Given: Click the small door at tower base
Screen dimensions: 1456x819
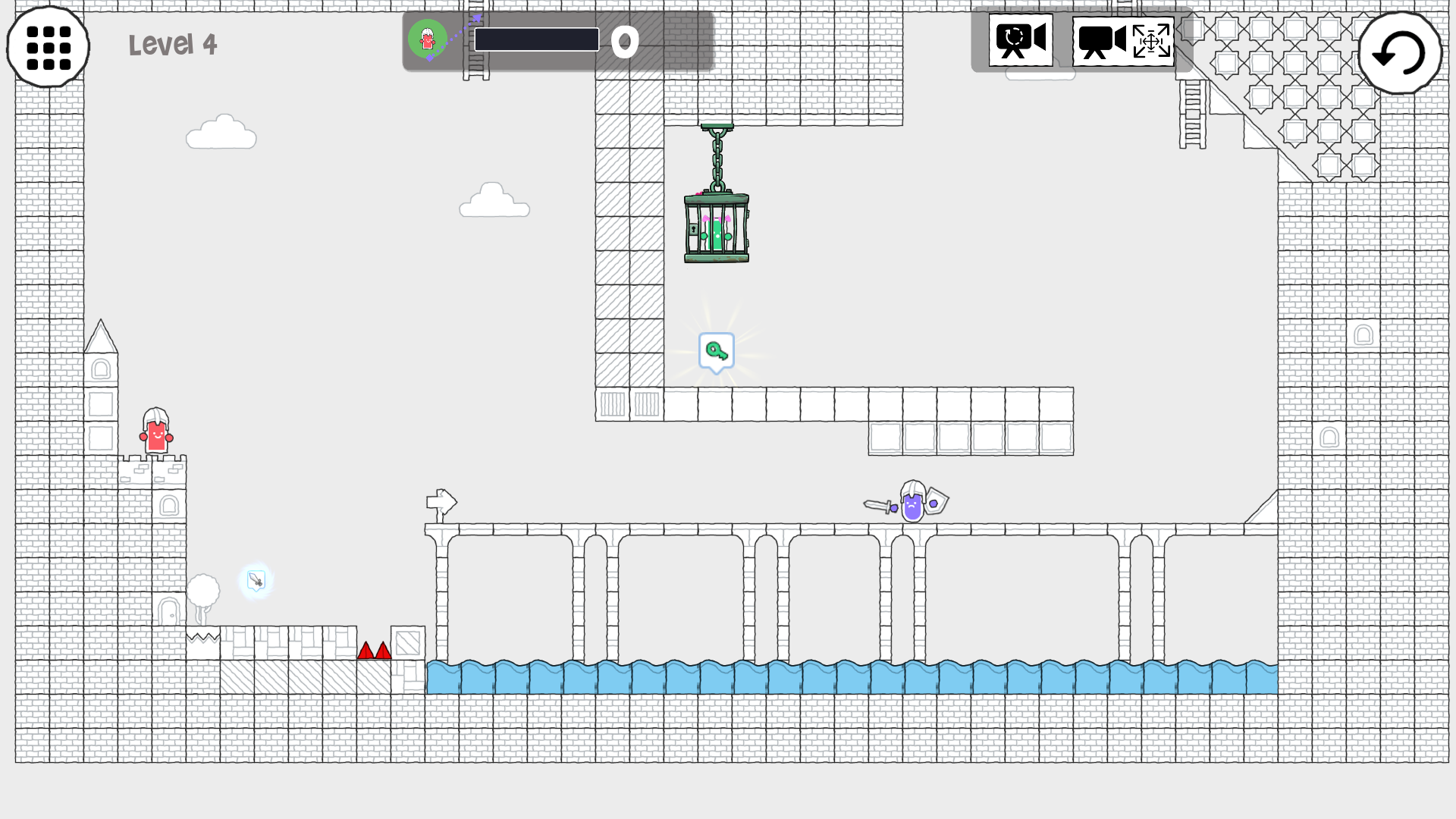Looking at the screenshot, I should (x=168, y=610).
